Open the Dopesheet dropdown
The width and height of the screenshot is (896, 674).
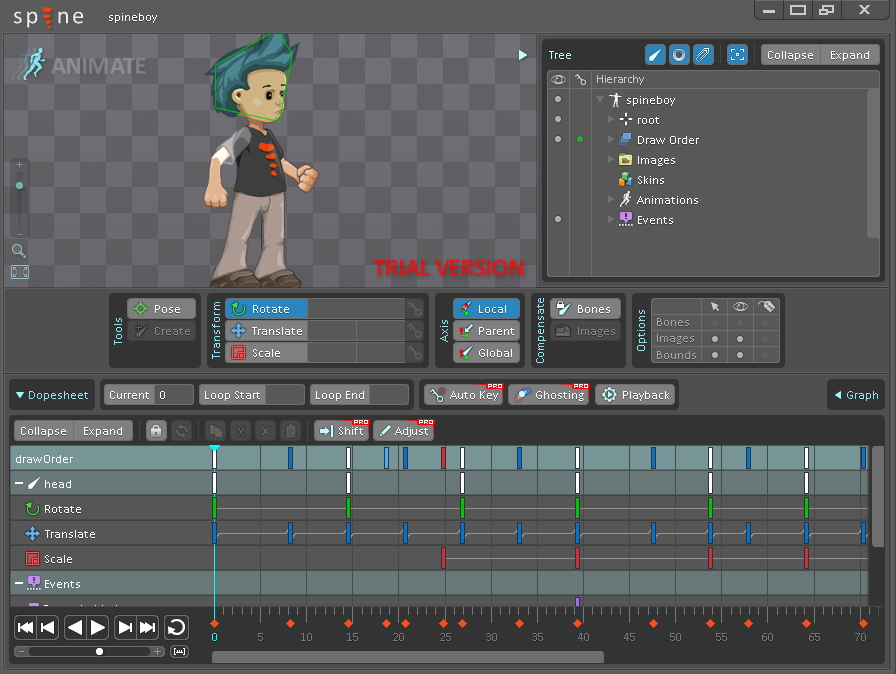(x=52, y=395)
